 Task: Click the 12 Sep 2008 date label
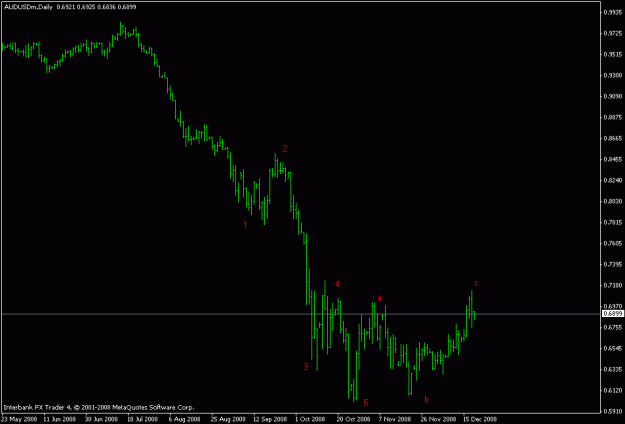coord(270,420)
